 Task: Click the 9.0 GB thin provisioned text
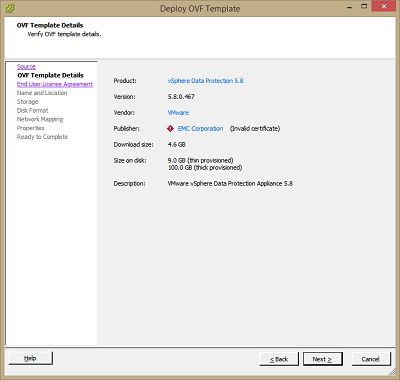point(201,160)
